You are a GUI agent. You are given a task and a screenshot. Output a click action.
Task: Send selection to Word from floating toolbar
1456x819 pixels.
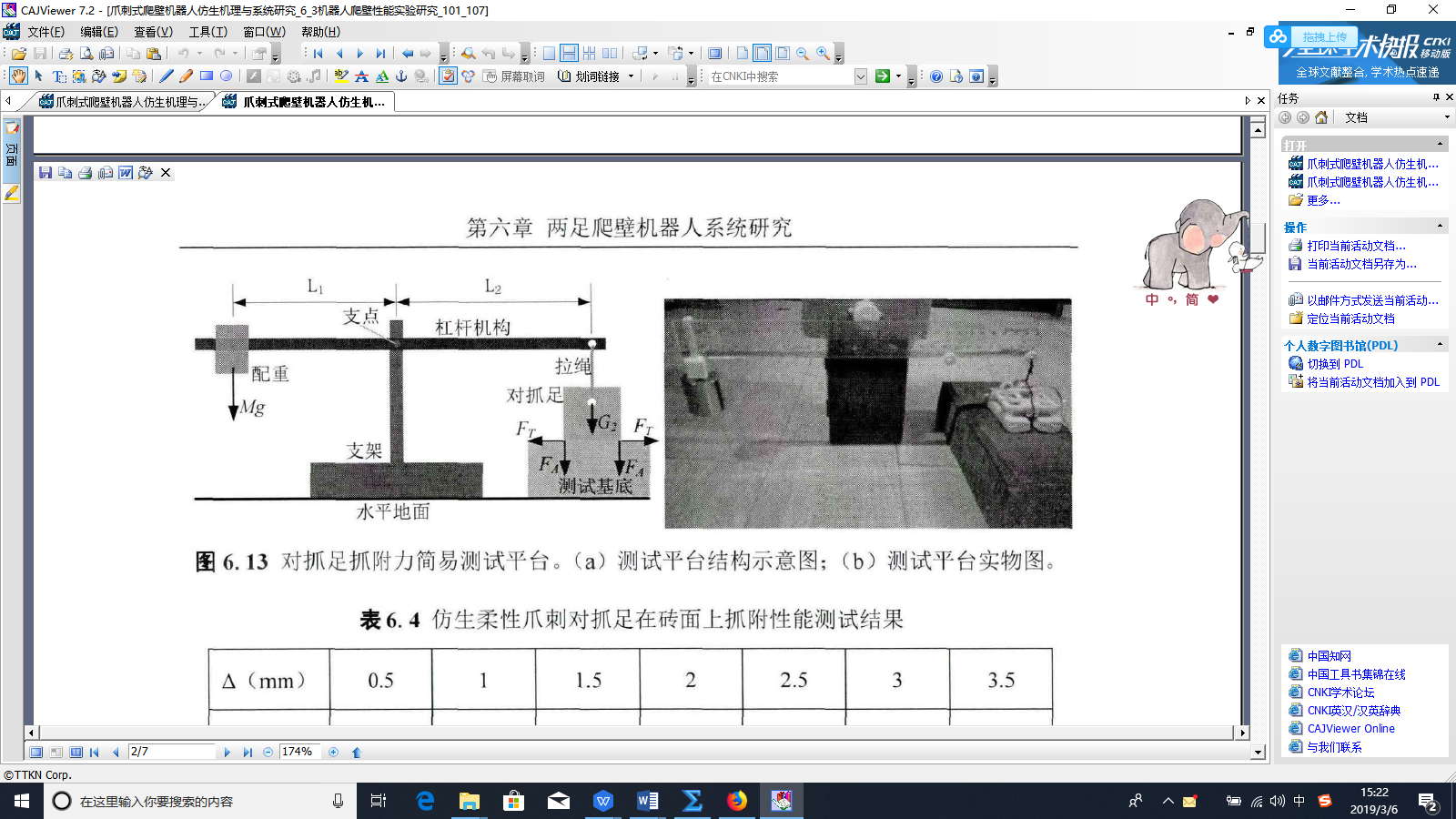click(x=126, y=173)
